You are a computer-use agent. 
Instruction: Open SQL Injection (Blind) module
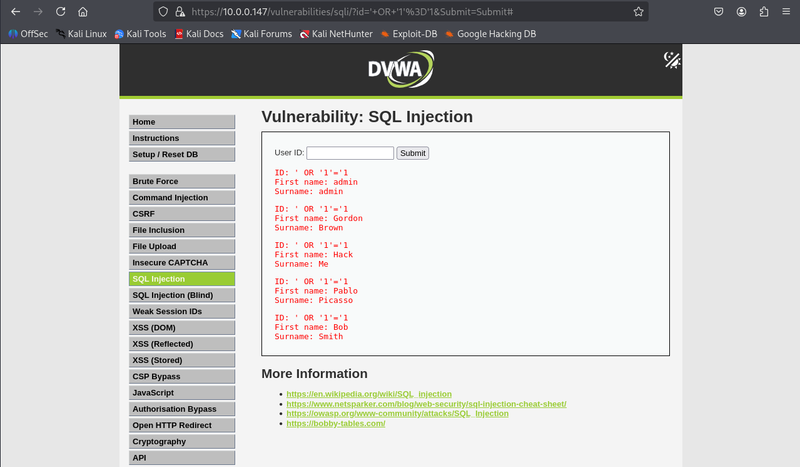182,295
